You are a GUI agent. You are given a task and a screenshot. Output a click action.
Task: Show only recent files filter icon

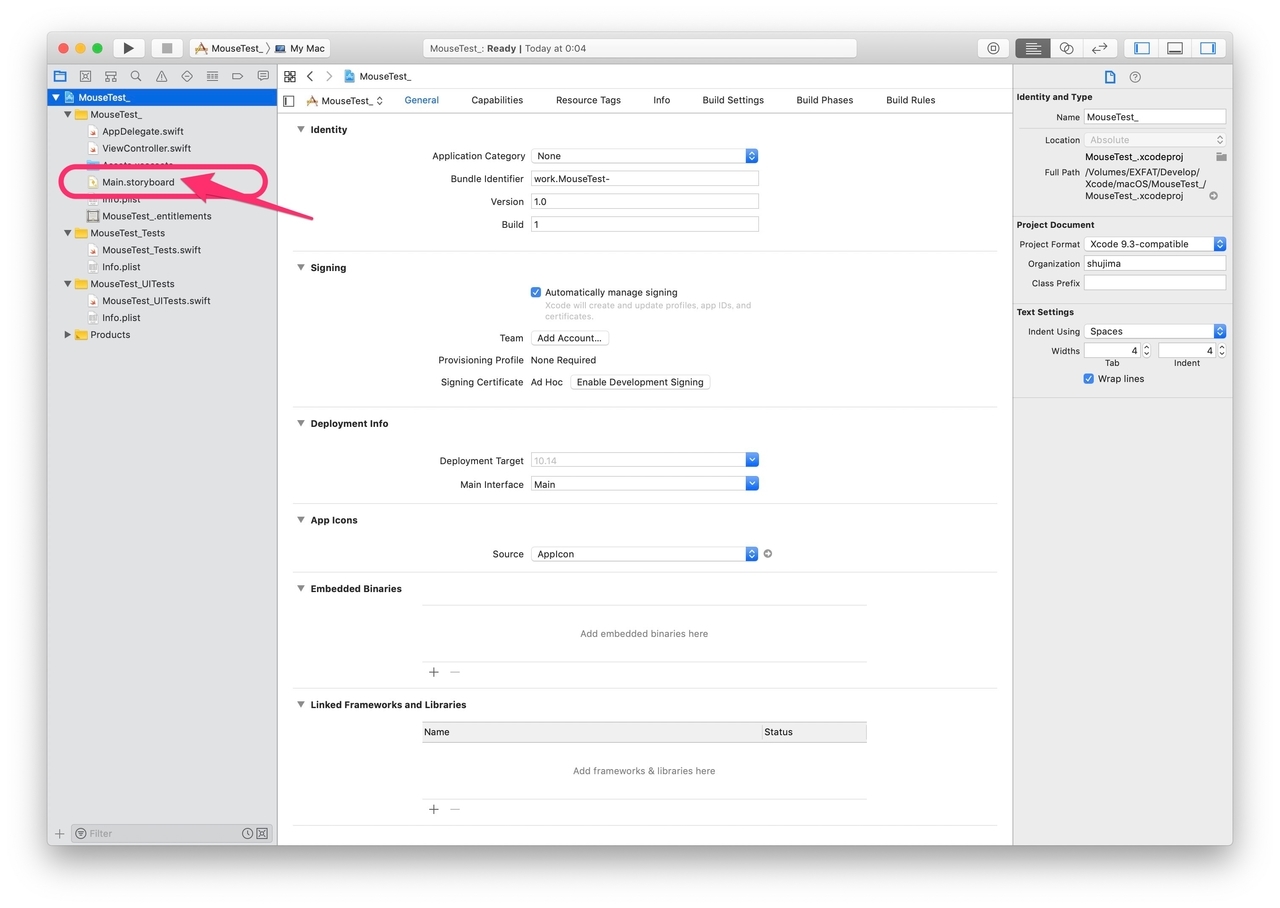coord(247,833)
